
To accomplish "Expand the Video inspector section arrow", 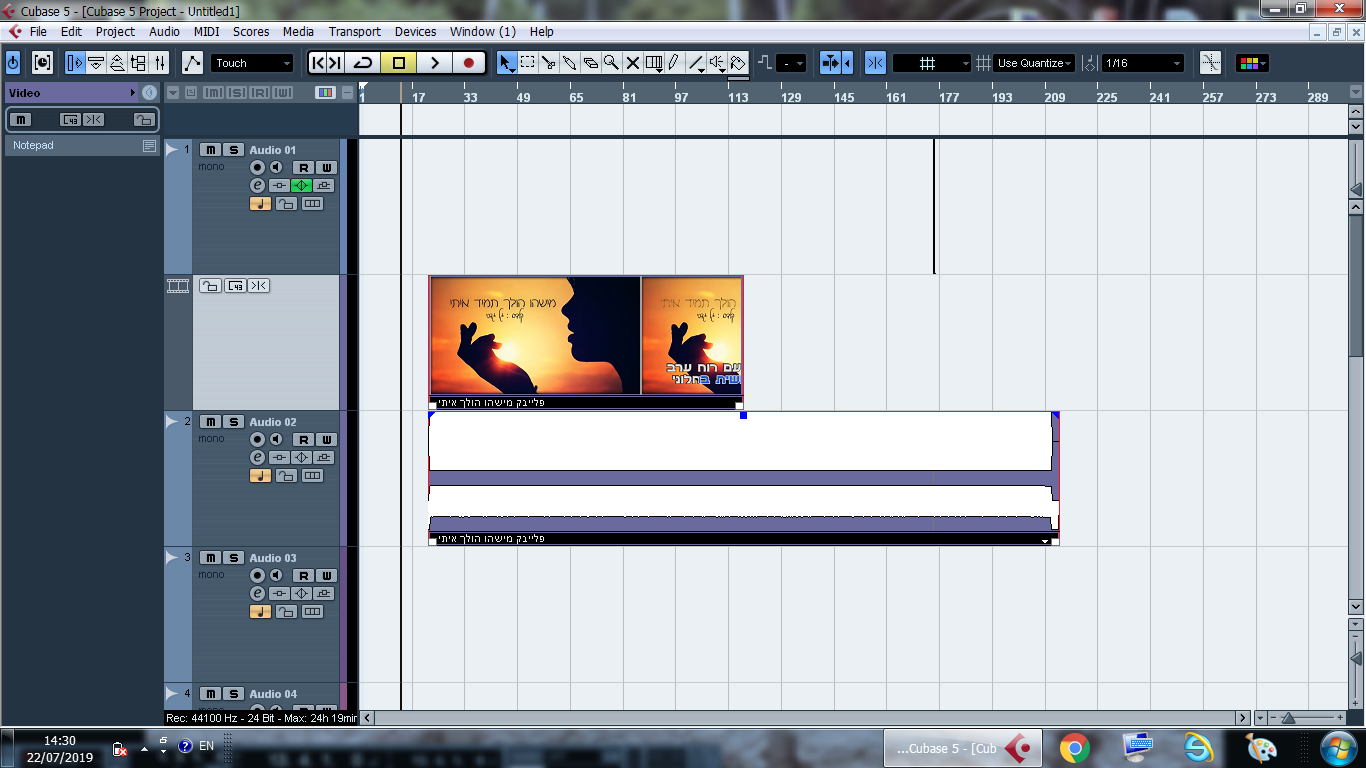I will pos(133,93).
